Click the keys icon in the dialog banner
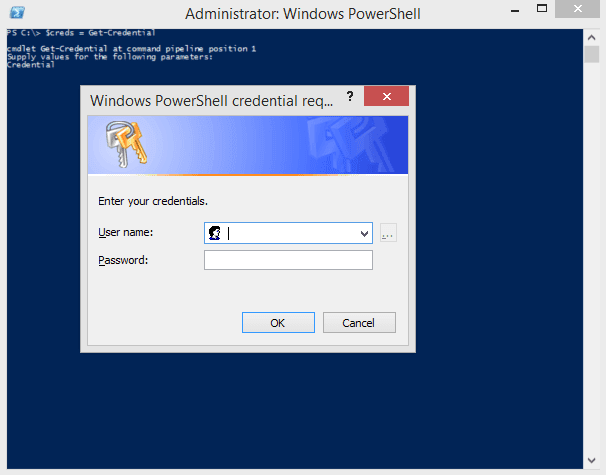 [x=126, y=145]
